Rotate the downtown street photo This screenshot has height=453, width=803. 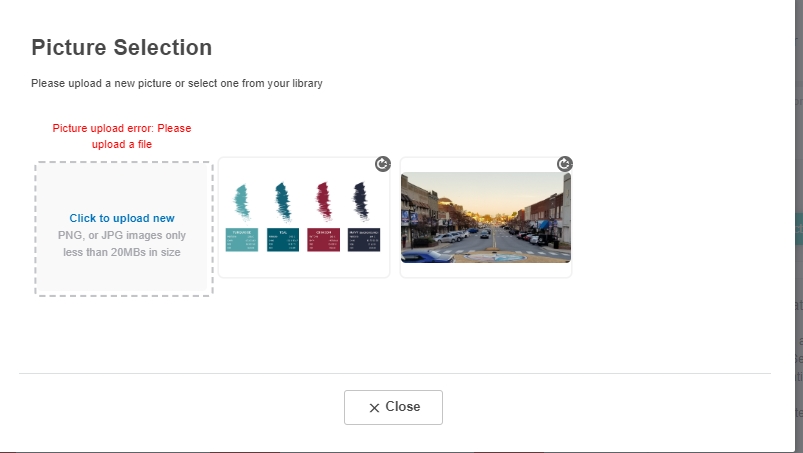[x=564, y=164]
